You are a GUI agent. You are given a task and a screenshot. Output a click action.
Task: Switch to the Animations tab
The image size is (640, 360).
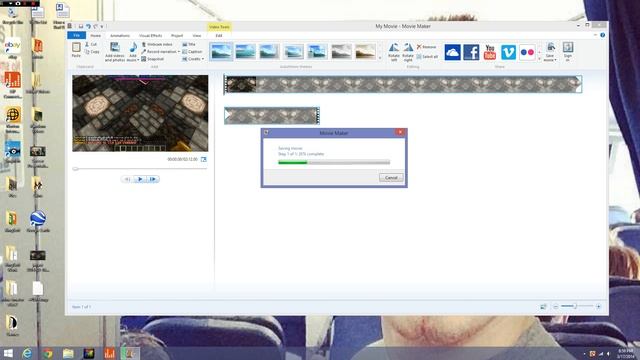click(120, 36)
